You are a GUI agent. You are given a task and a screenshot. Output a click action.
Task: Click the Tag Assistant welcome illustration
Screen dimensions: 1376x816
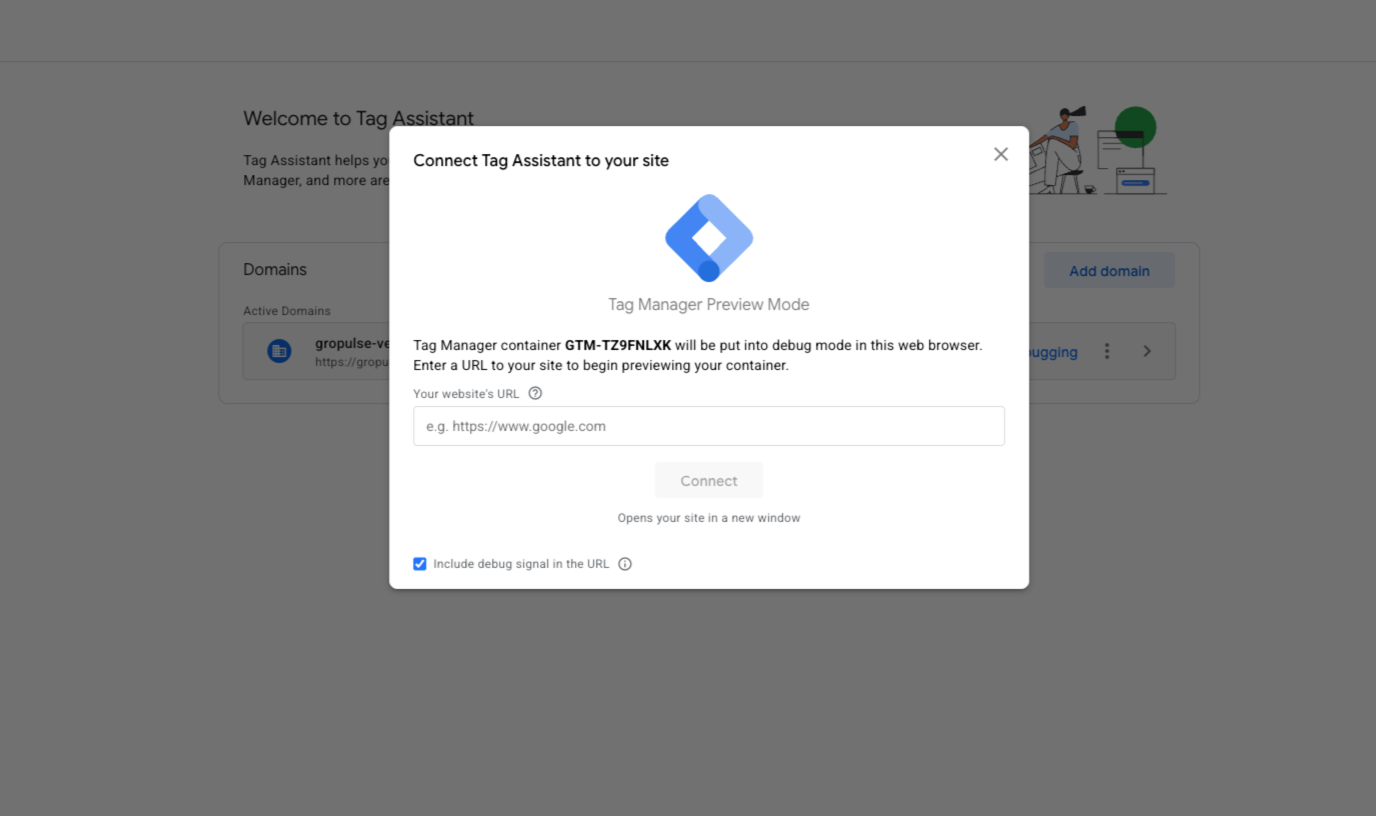[x=1098, y=150]
